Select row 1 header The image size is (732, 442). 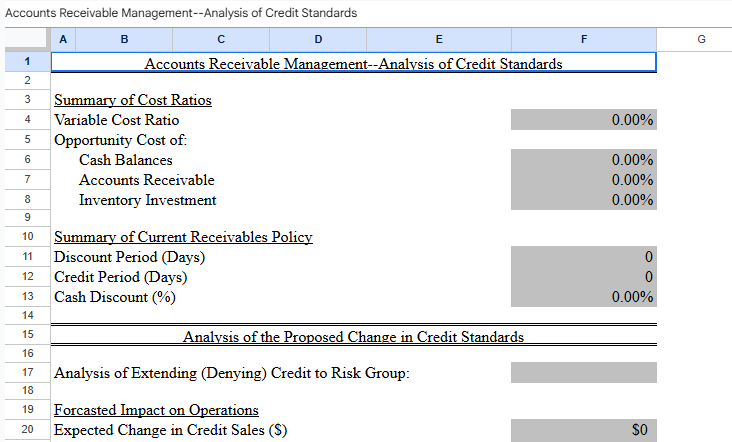27,63
